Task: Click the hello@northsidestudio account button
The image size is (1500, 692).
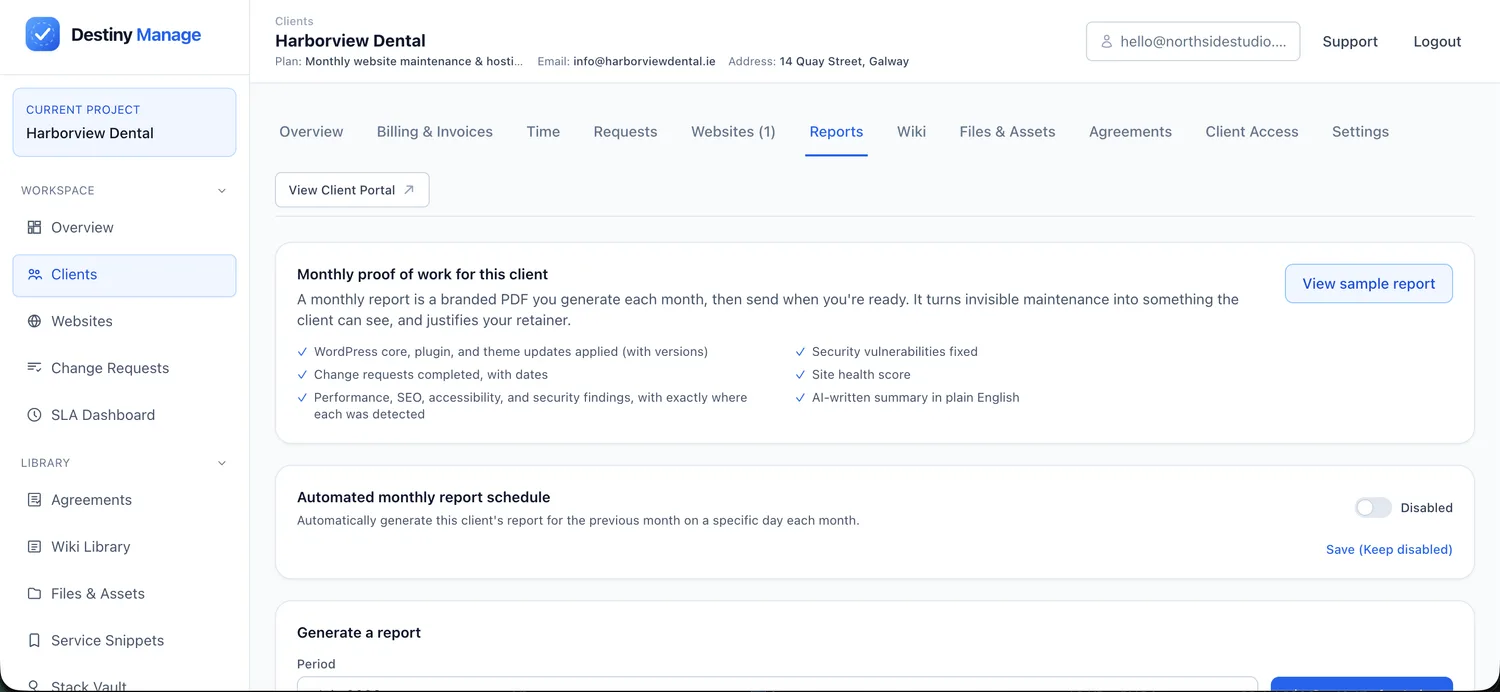Action: (1193, 42)
